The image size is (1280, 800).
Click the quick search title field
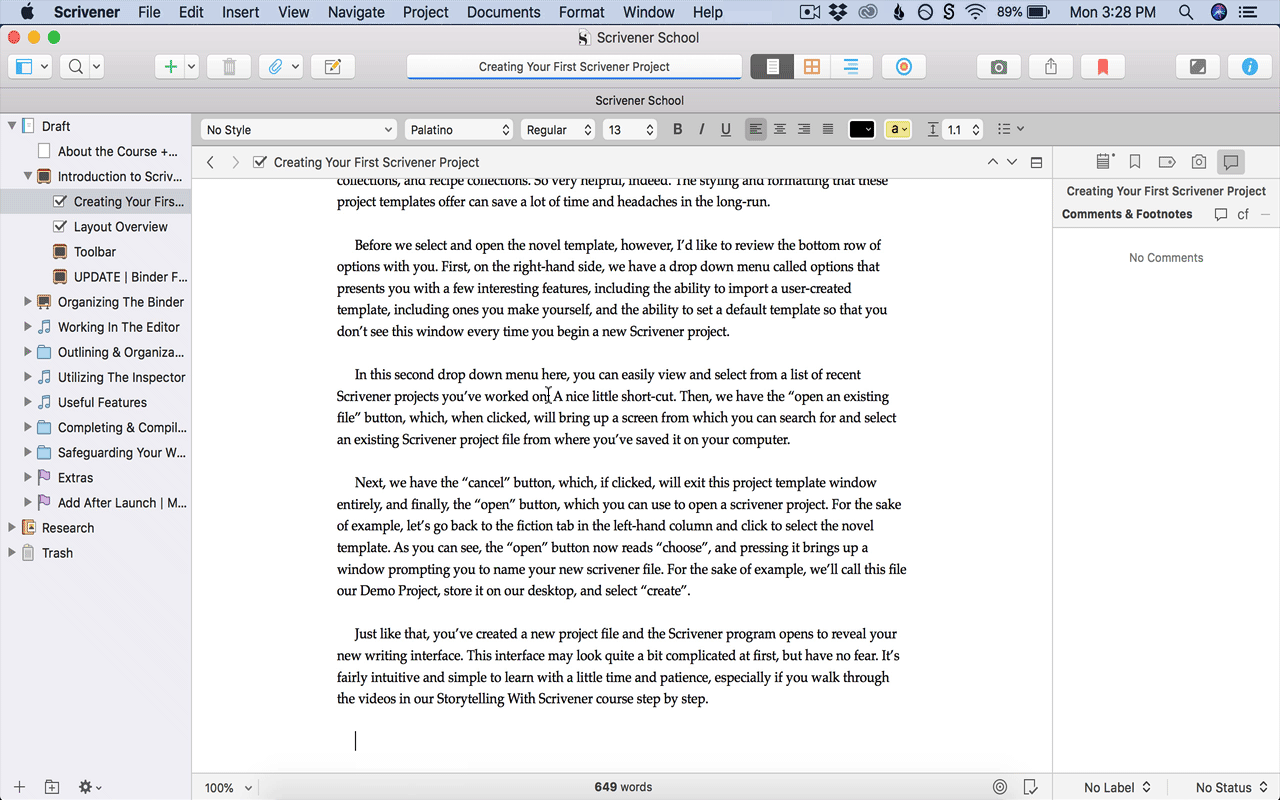click(x=574, y=67)
